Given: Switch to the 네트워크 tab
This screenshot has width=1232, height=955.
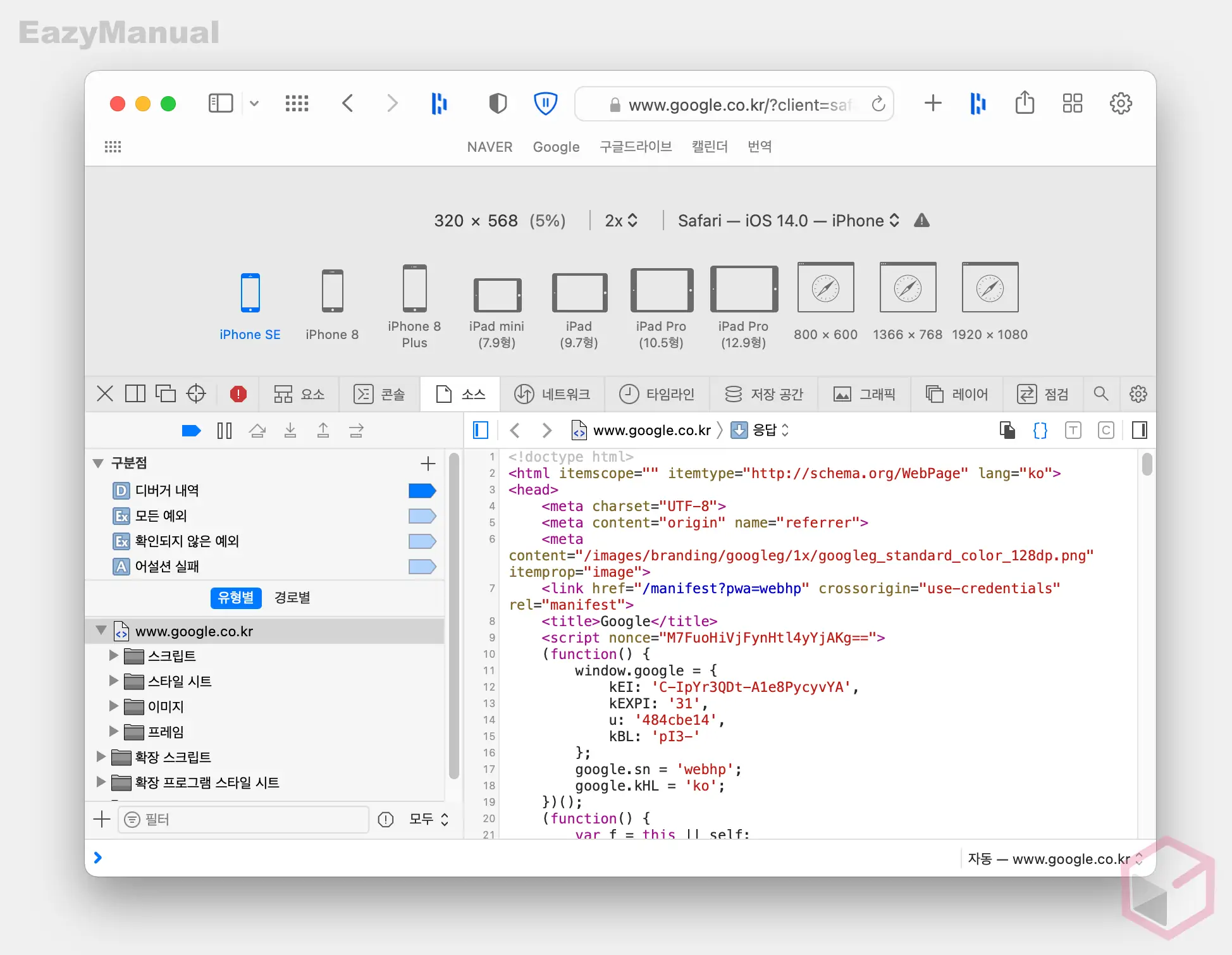Looking at the screenshot, I should [x=551, y=394].
